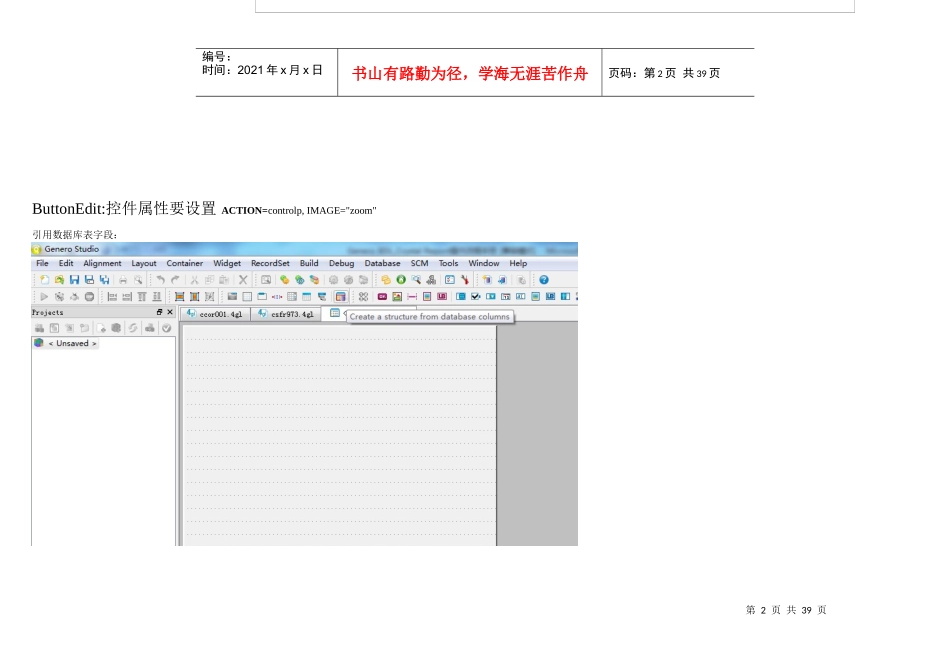Open the Database menu
The image size is (950, 672).
point(382,264)
